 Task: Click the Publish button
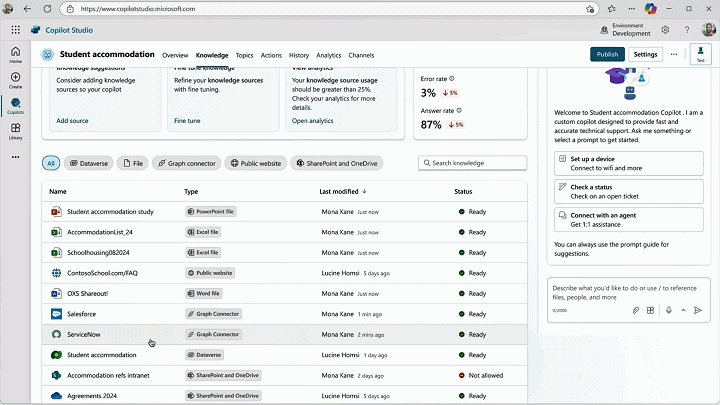click(x=607, y=55)
